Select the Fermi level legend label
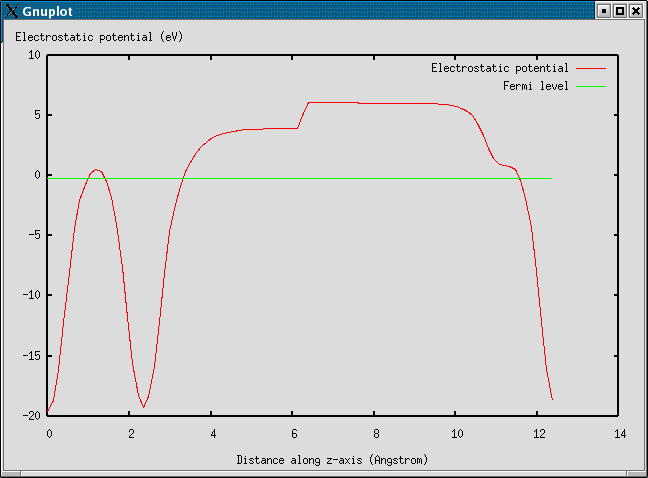648x478 pixels. point(535,86)
